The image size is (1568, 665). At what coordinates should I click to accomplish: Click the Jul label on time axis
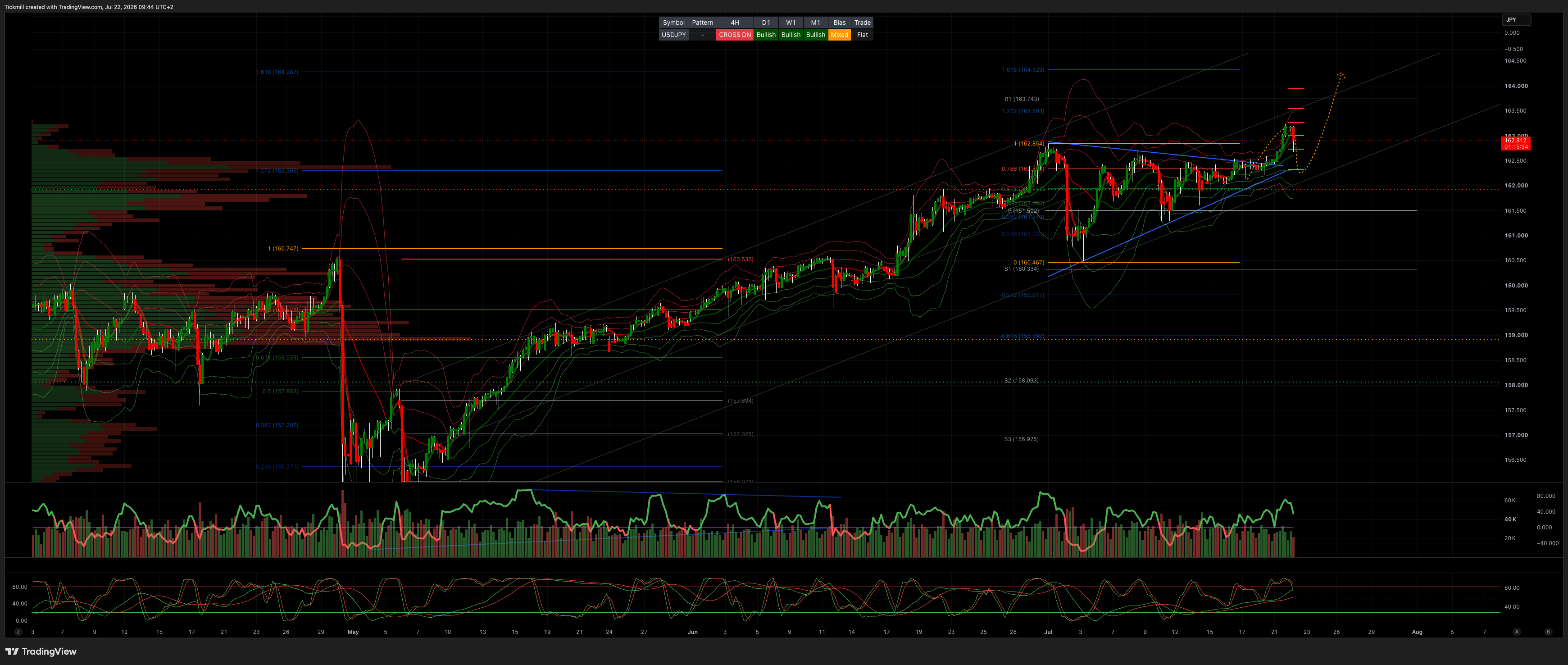1048,632
